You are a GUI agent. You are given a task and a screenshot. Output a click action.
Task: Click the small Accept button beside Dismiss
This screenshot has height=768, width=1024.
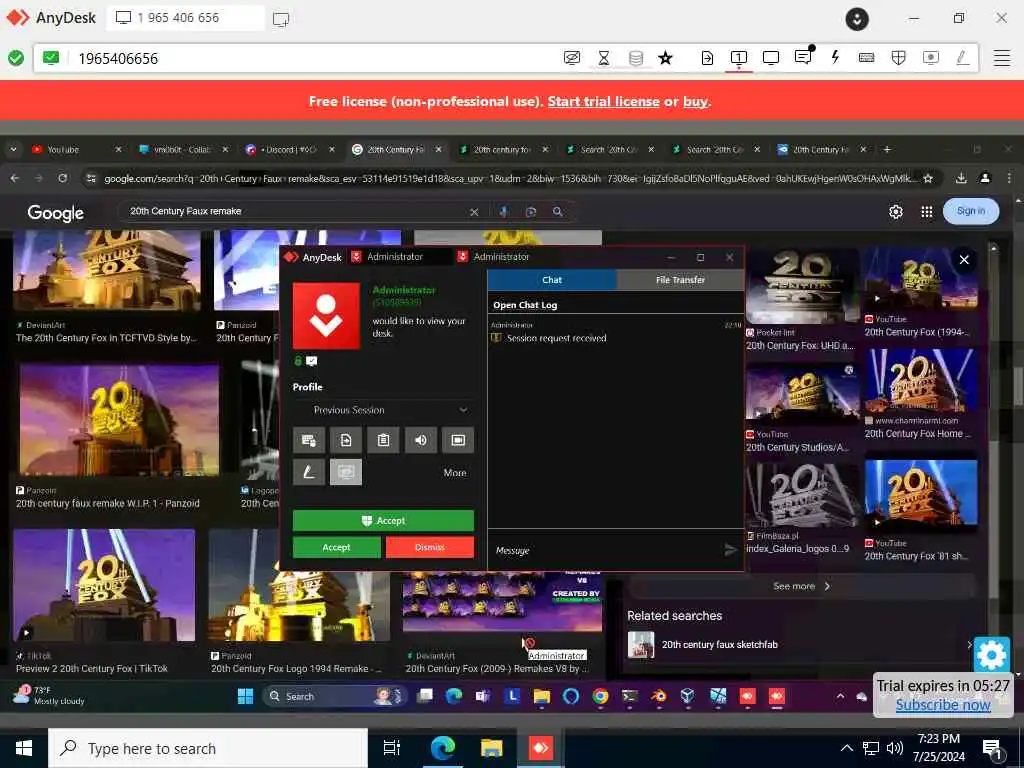click(x=336, y=547)
